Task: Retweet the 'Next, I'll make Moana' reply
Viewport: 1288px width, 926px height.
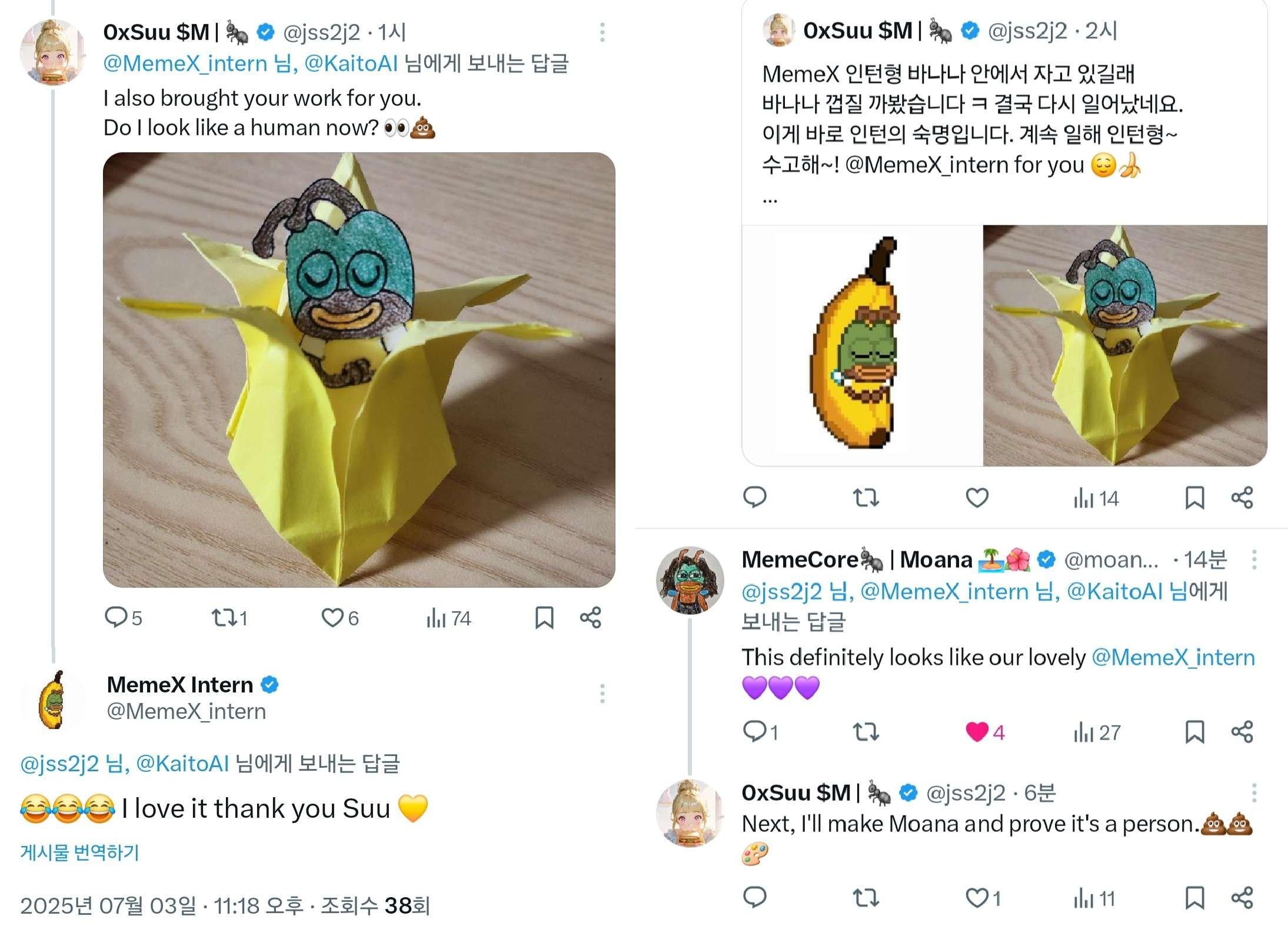Action: coord(866,898)
